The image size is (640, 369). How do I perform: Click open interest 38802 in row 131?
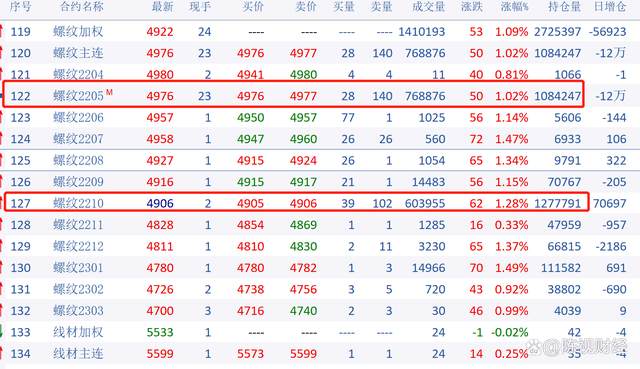564,289
